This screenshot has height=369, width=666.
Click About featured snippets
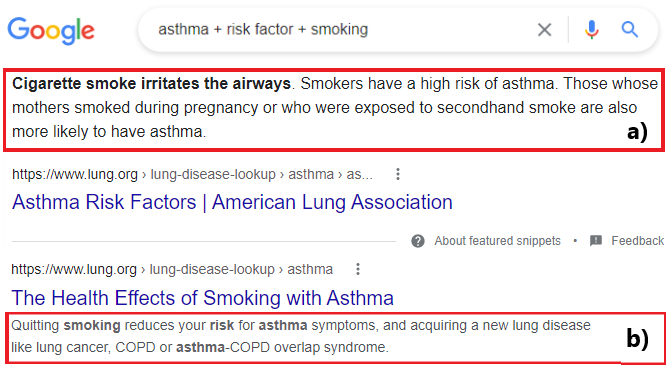pos(497,241)
